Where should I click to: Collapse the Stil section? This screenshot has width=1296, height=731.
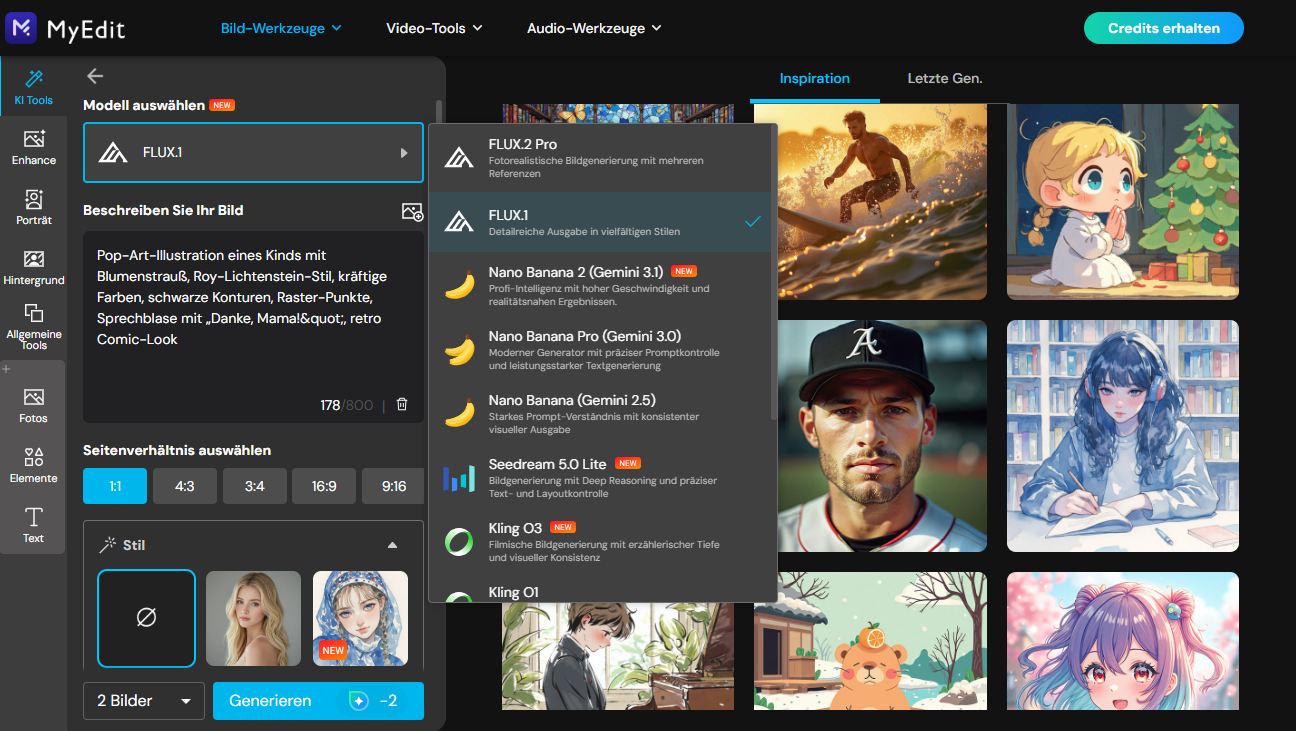tap(392, 546)
